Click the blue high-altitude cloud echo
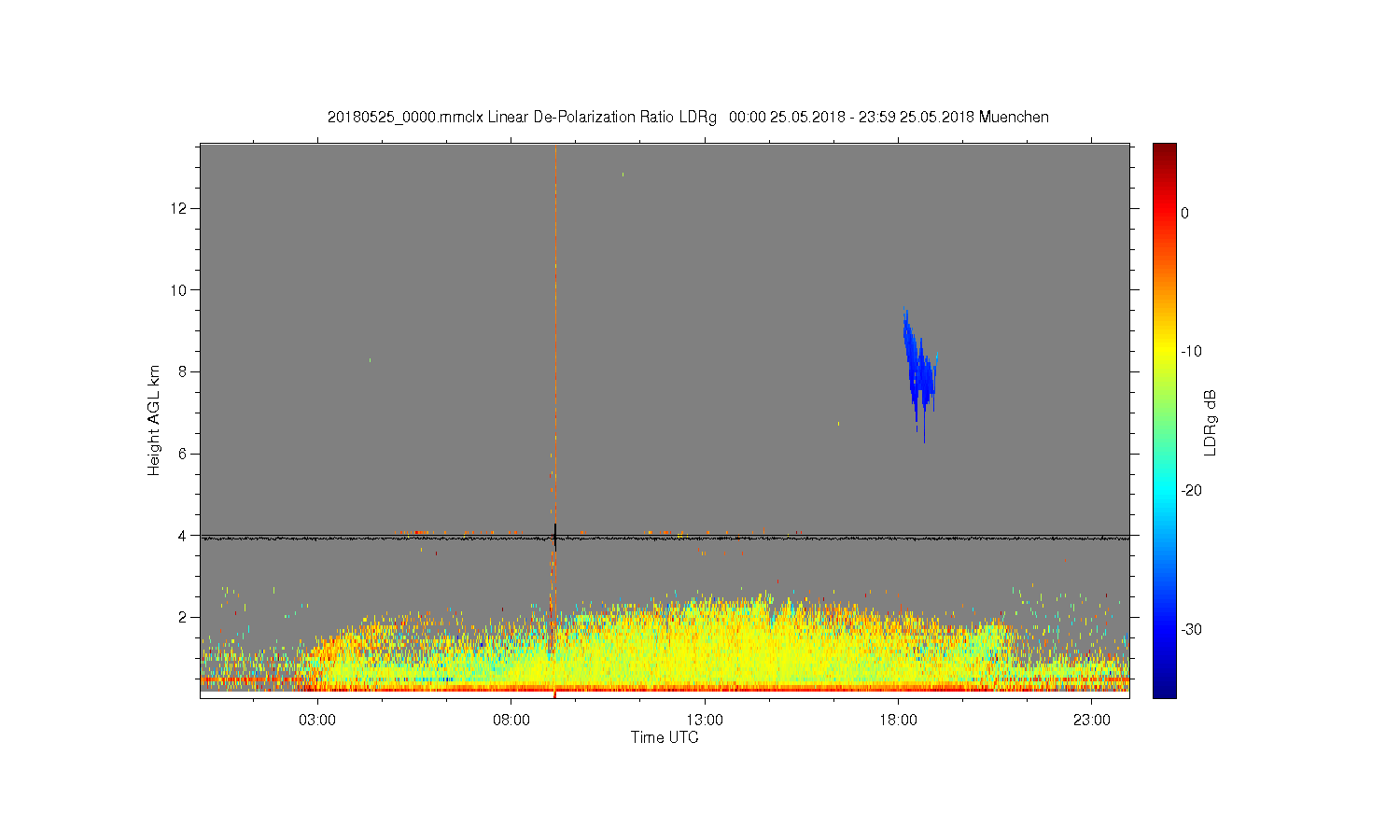Screen dimensions: 1400x840 (x=920, y=373)
